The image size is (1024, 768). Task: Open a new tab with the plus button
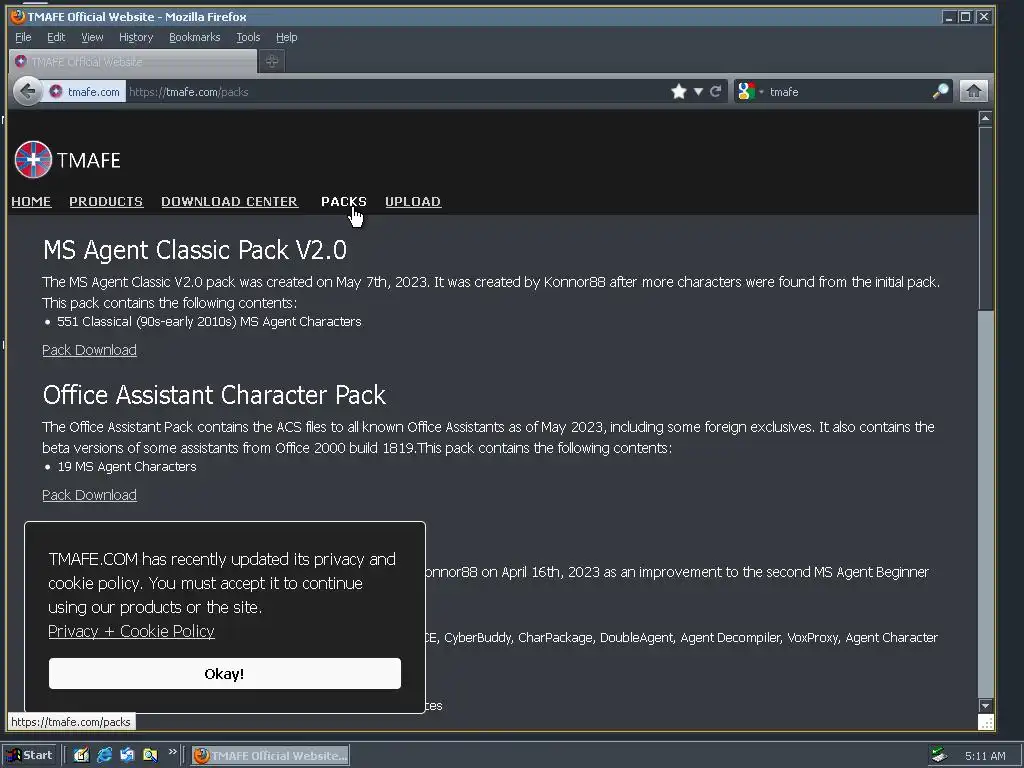(272, 61)
